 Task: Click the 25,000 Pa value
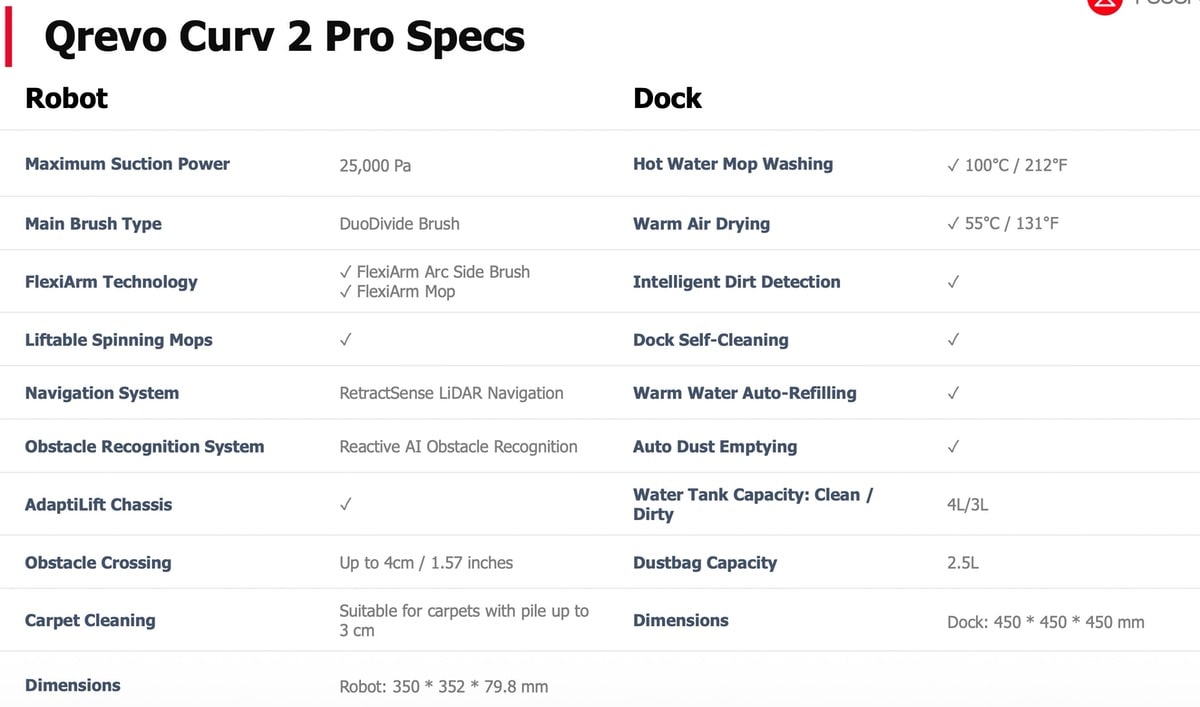click(375, 166)
